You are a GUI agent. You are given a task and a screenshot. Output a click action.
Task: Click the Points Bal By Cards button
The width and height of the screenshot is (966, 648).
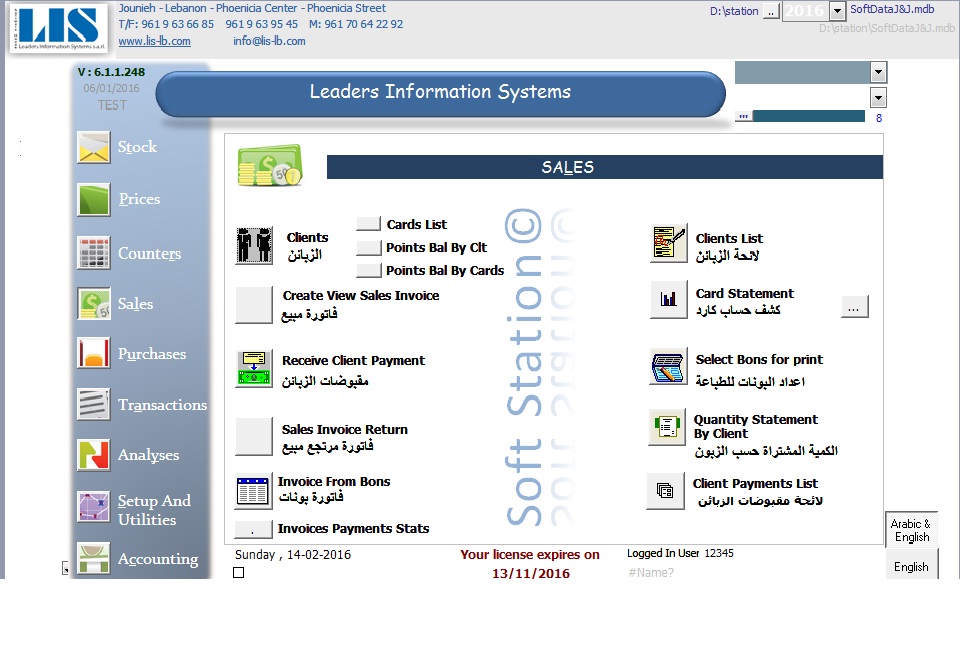(x=368, y=270)
